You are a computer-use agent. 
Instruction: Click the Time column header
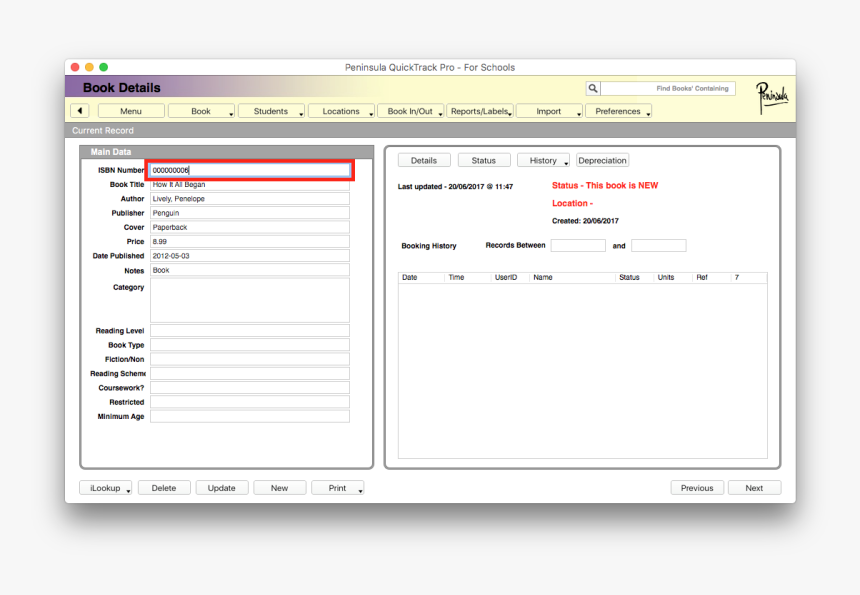(x=468, y=277)
